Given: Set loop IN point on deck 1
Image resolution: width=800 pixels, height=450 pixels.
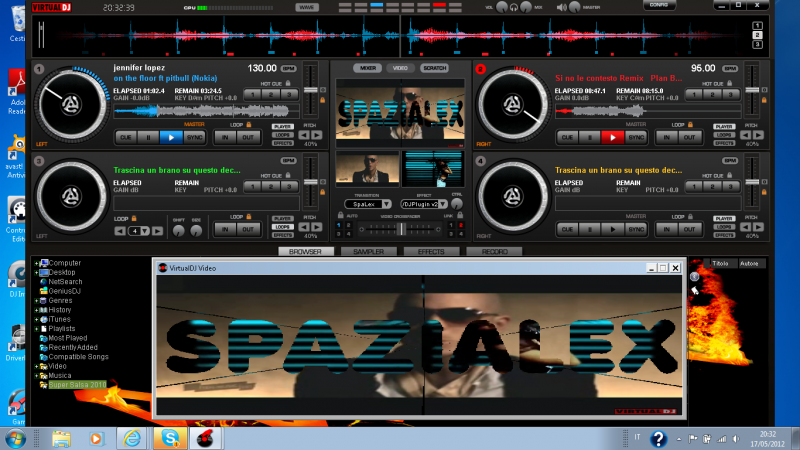Looking at the screenshot, I should tap(224, 137).
